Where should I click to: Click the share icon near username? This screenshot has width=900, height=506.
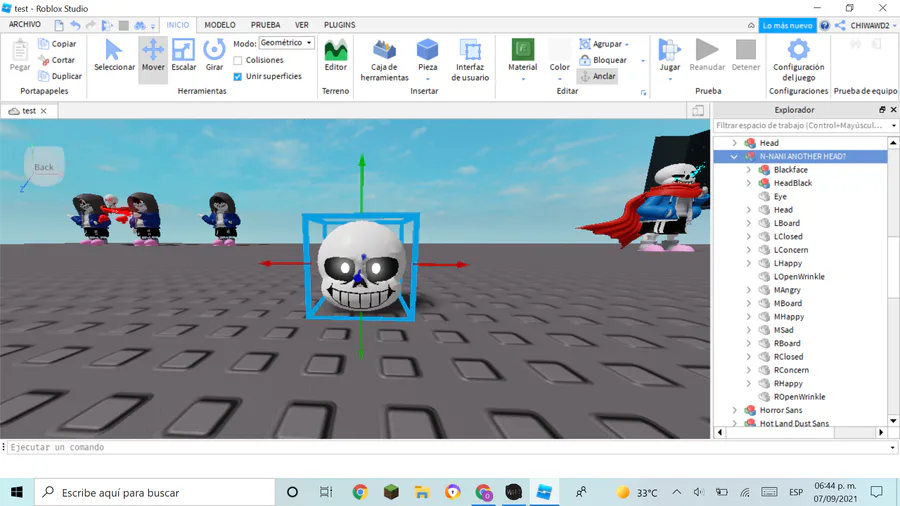tap(840, 25)
